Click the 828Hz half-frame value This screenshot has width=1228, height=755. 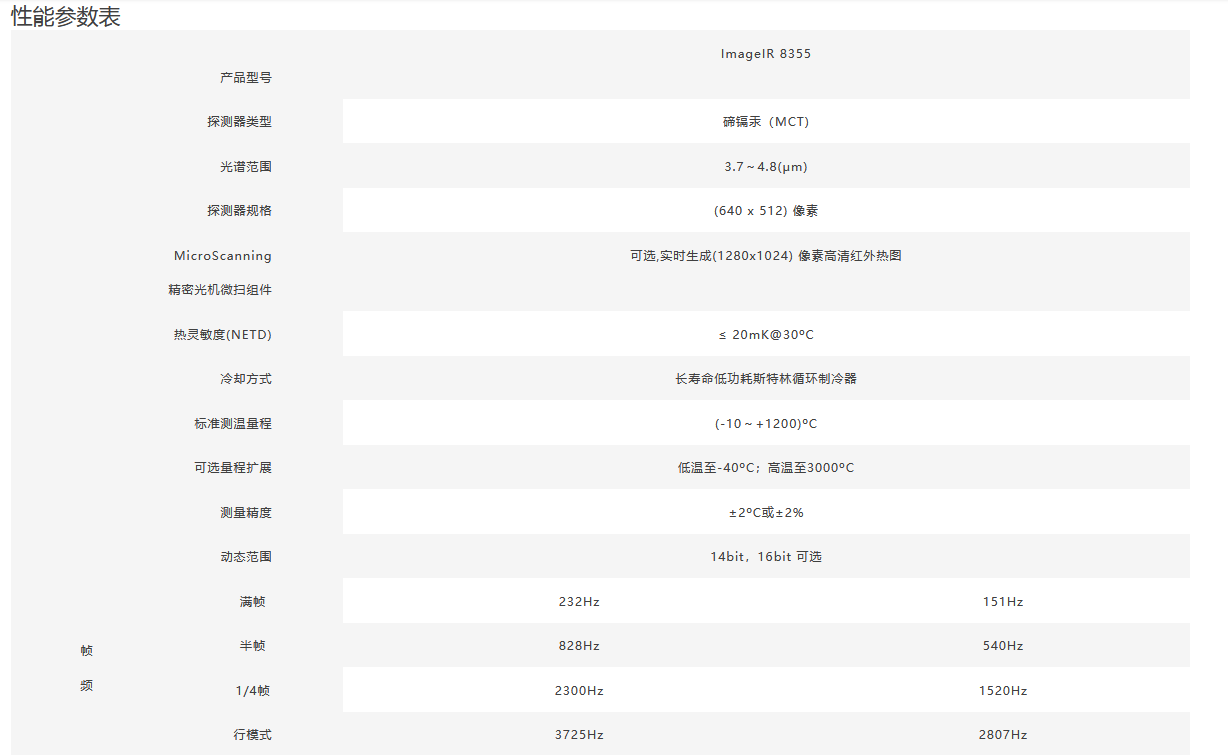pos(579,646)
